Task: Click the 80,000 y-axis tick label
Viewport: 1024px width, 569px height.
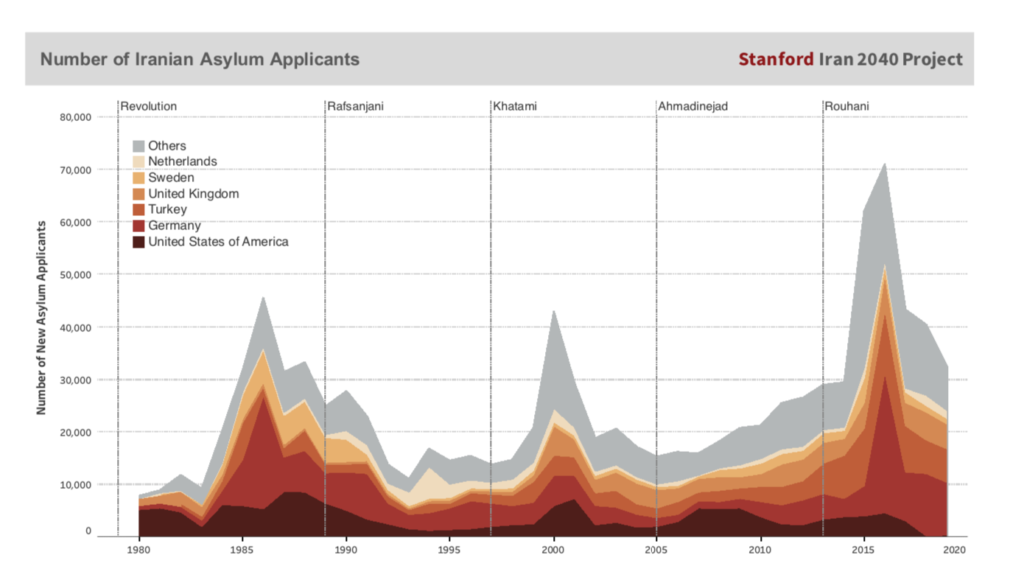Action: click(76, 117)
